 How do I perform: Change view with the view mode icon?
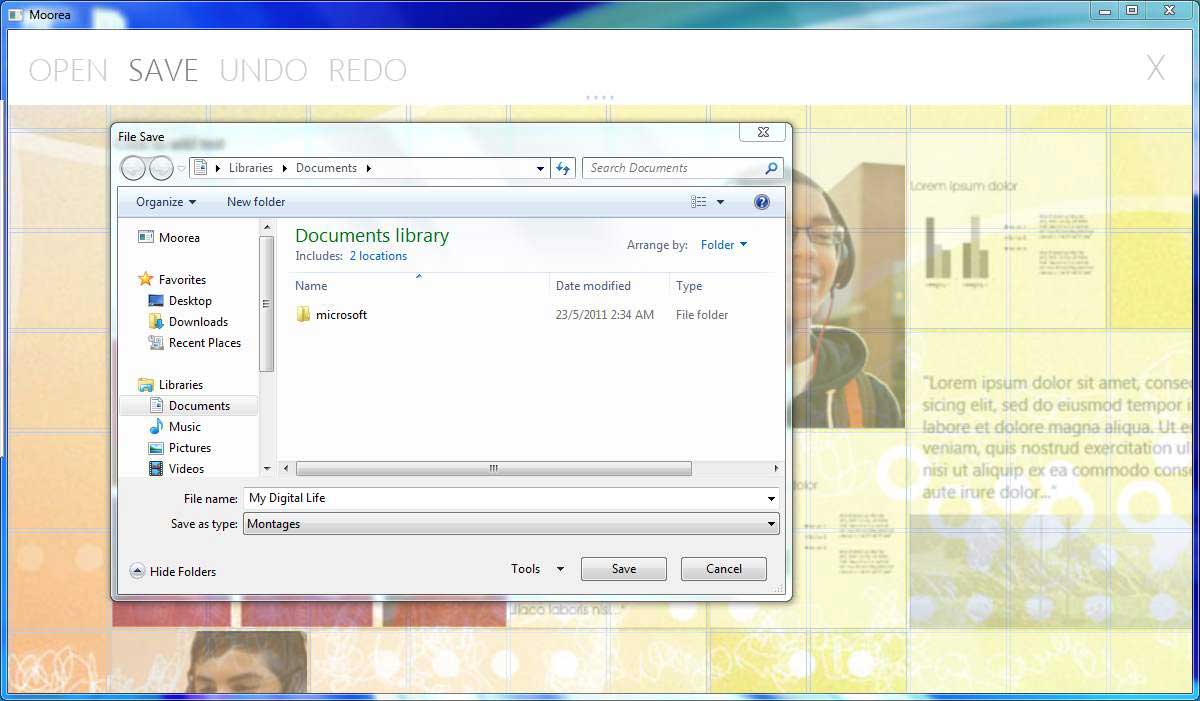[699, 202]
